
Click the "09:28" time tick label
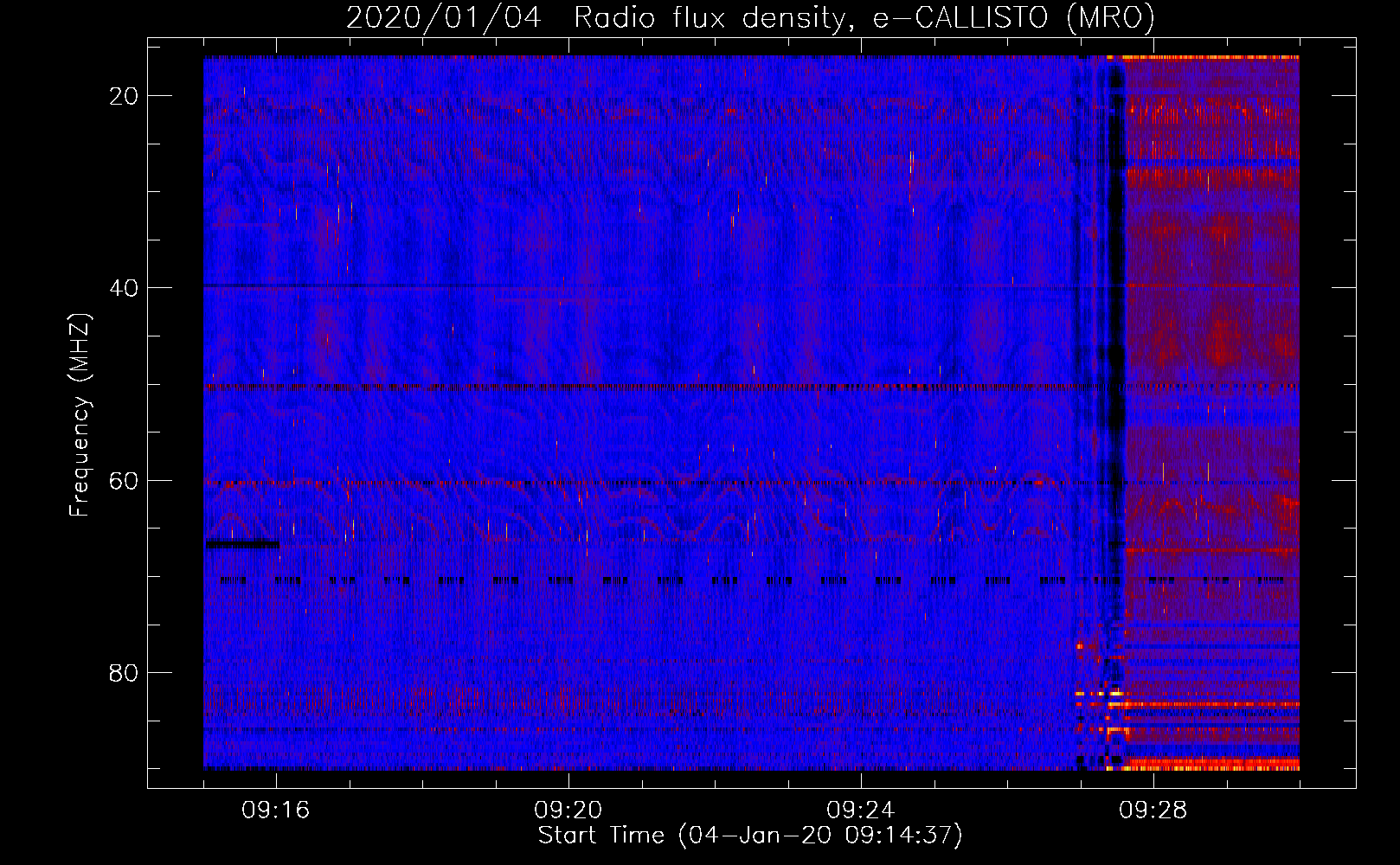[x=1153, y=811]
